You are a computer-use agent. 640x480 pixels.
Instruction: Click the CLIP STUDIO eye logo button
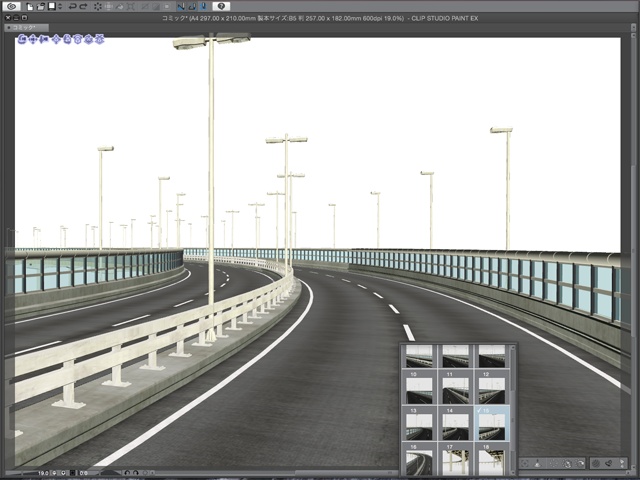tap(11, 6)
